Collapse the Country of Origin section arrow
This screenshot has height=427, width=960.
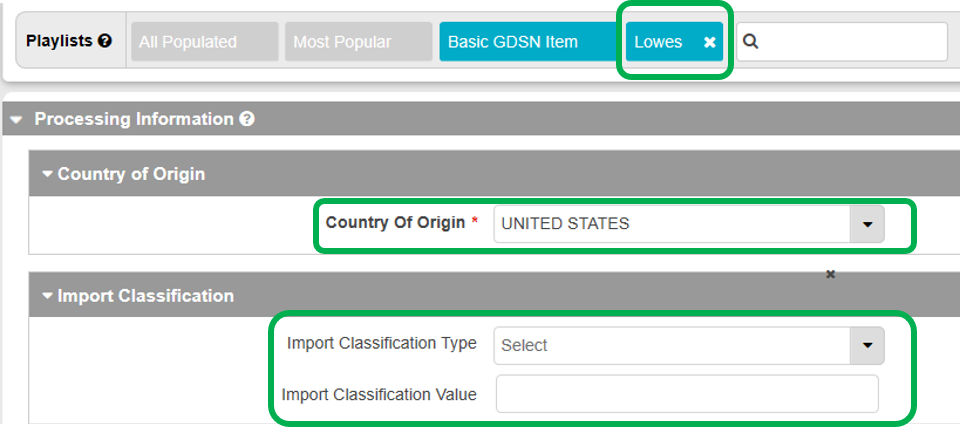pyautogui.click(x=47, y=174)
